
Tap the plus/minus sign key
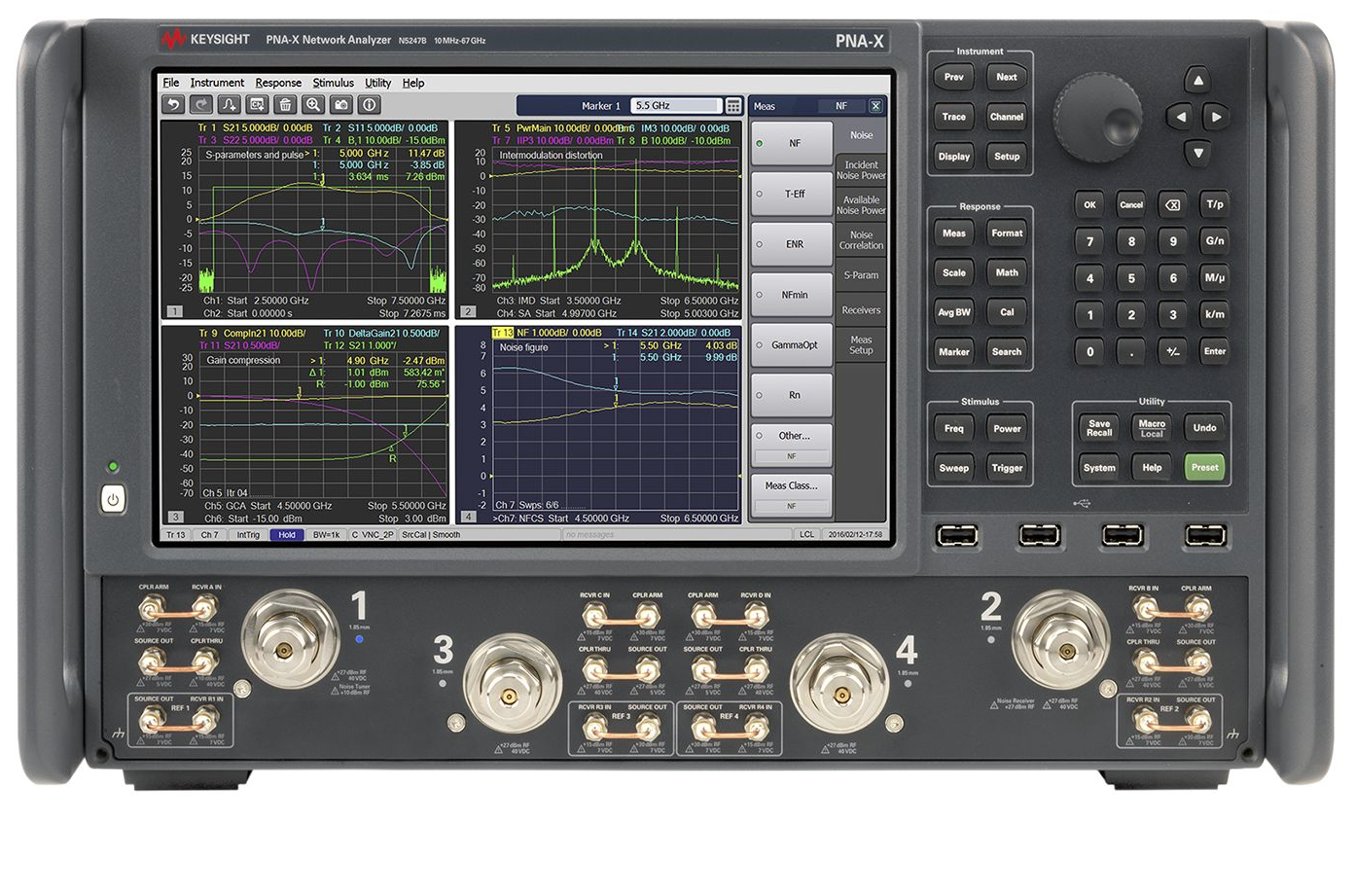(x=1173, y=351)
